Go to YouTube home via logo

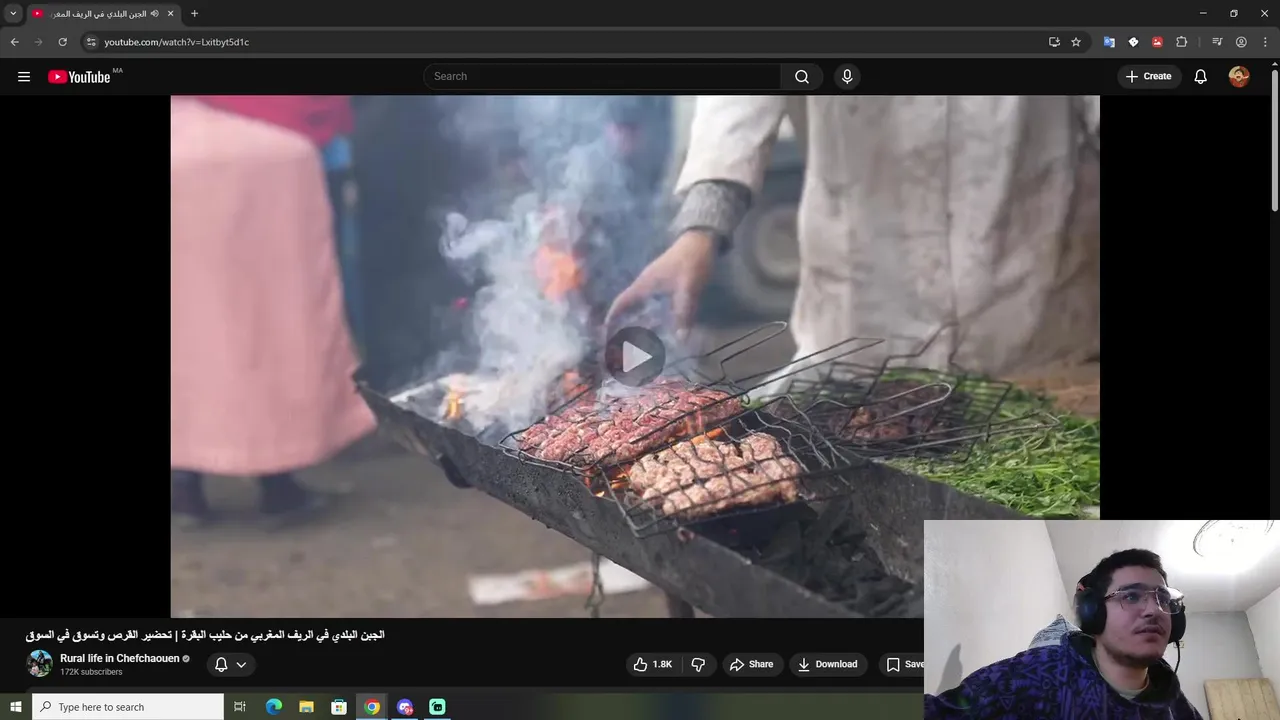click(79, 77)
